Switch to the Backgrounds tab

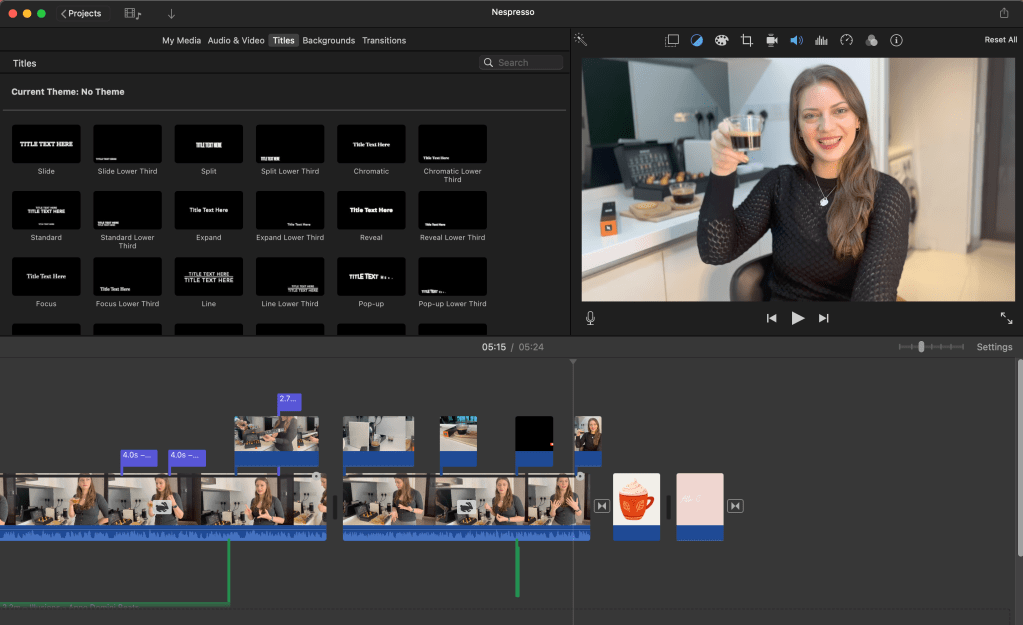[329, 40]
